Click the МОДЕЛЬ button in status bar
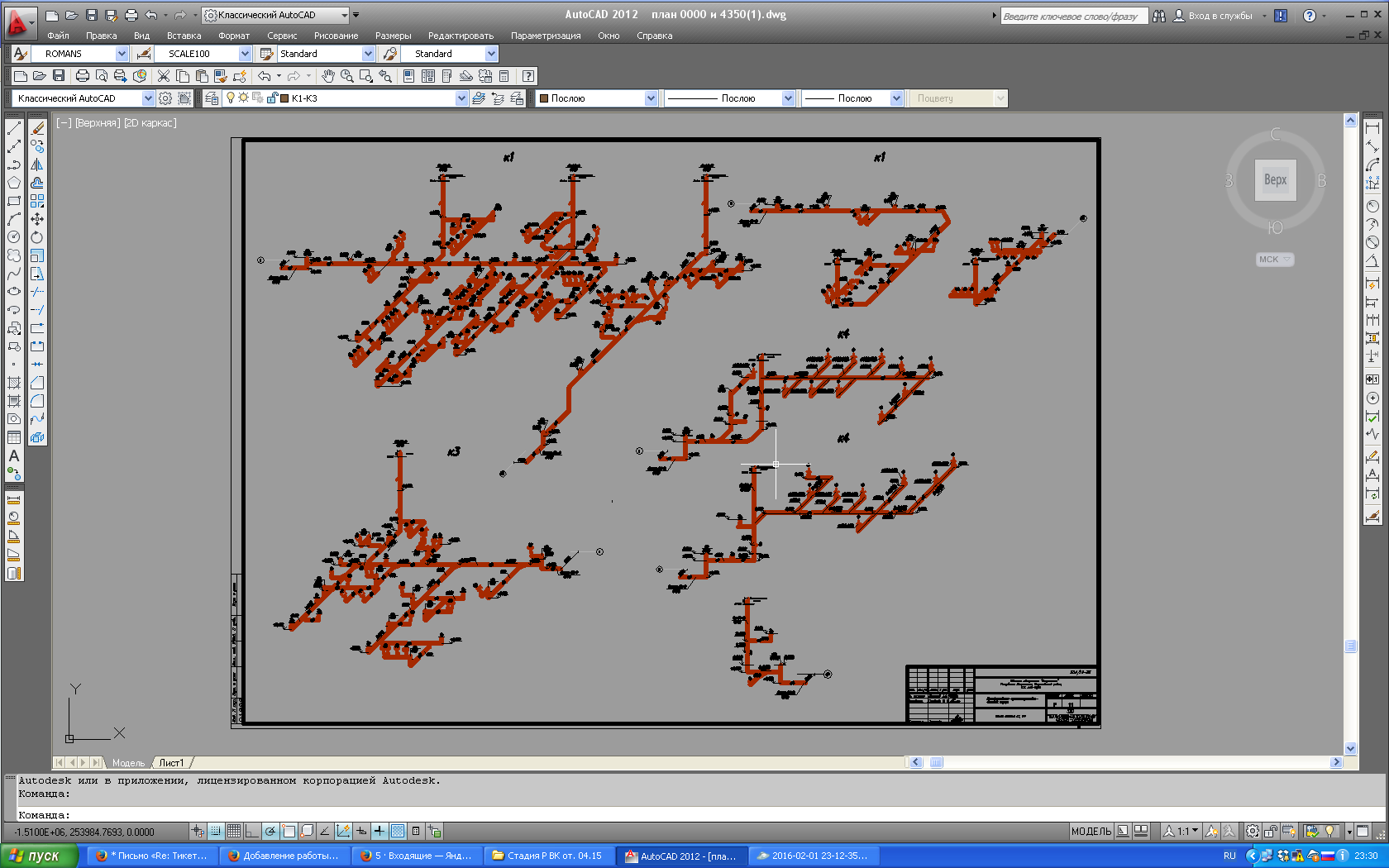The image size is (1389, 868). (1091, 831)
